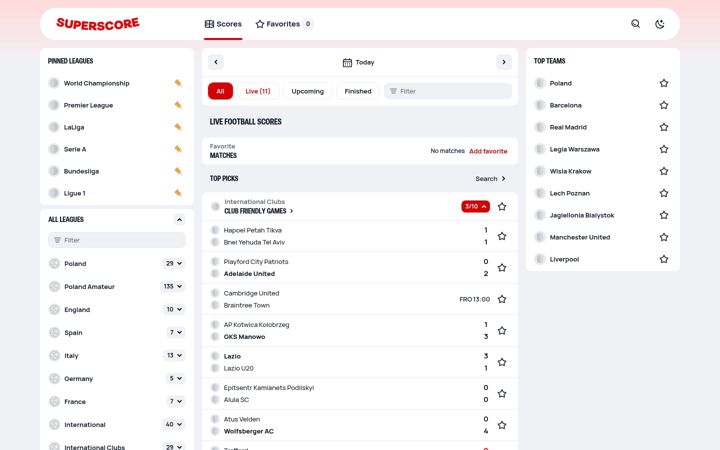Favorite Poland in Top Teams
Image resolution: width=720 pixels, height=450 pixels.
tap(664, 83)
